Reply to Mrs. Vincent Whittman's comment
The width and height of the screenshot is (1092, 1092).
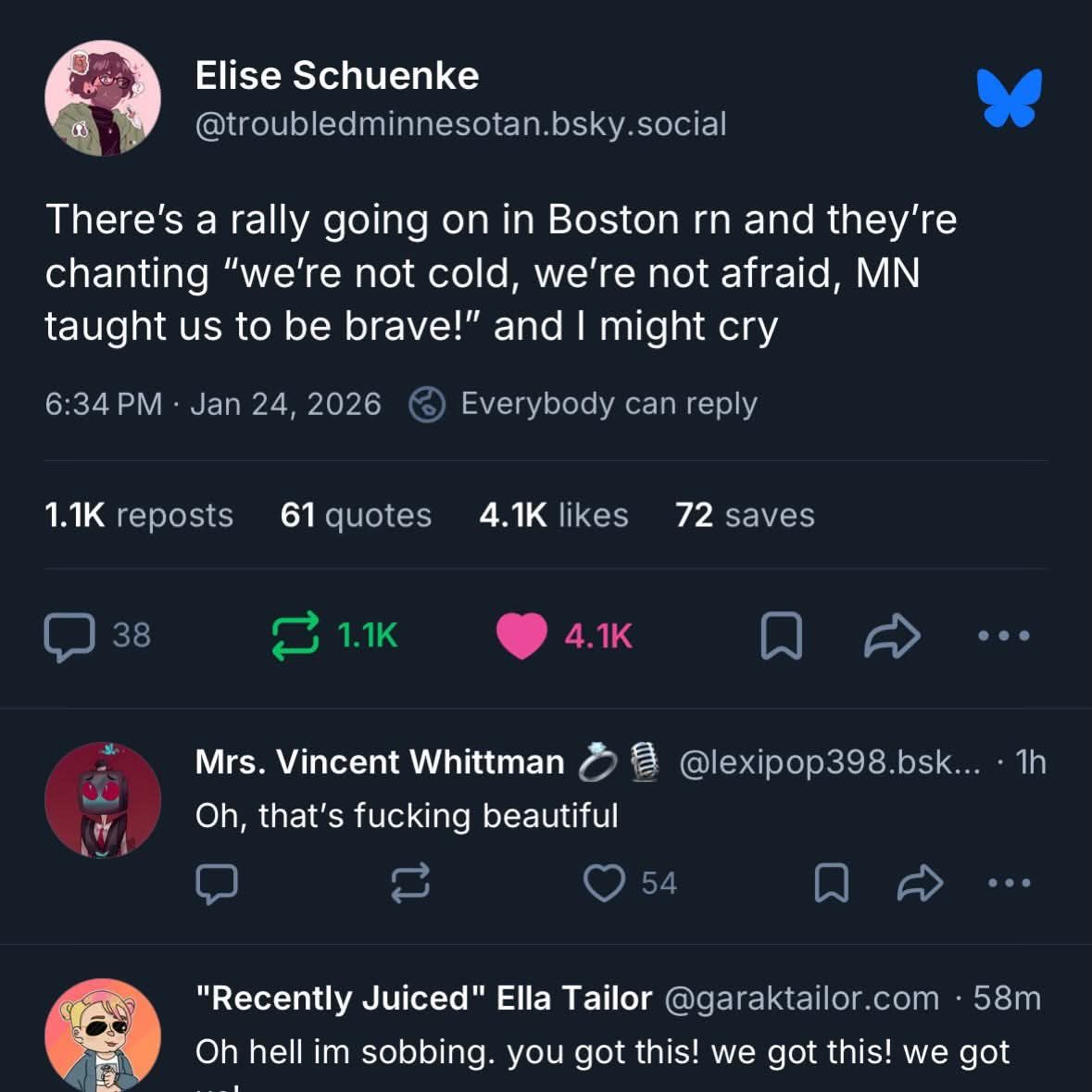click(217, 883)
